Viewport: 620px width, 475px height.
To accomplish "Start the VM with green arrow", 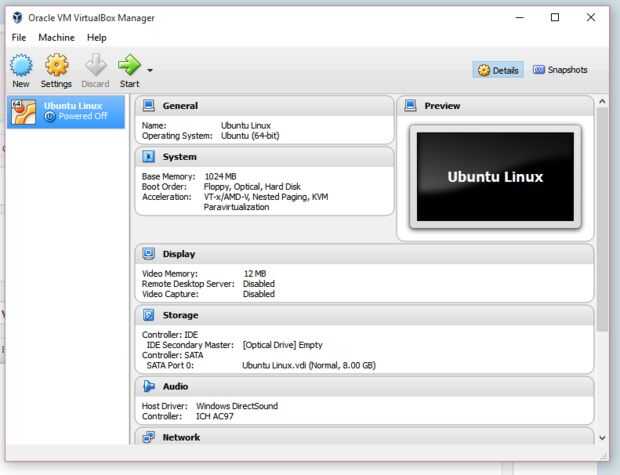I will [x=129, y=65].
